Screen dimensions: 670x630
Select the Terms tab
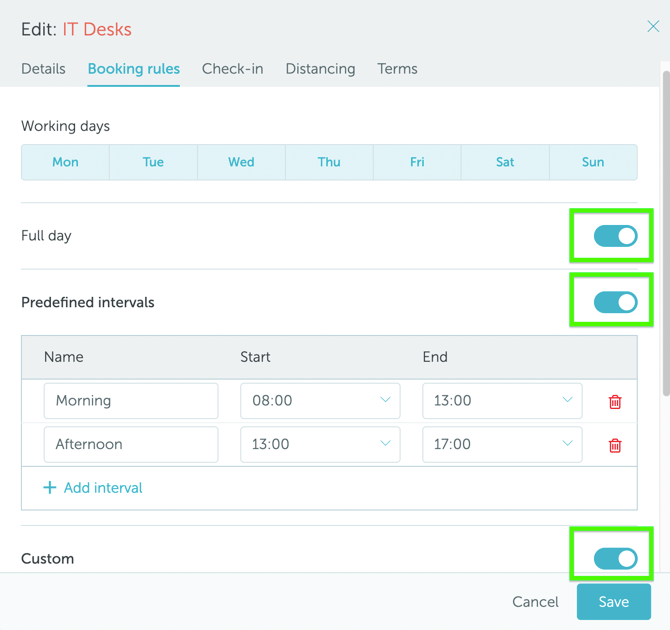[397, 69]
